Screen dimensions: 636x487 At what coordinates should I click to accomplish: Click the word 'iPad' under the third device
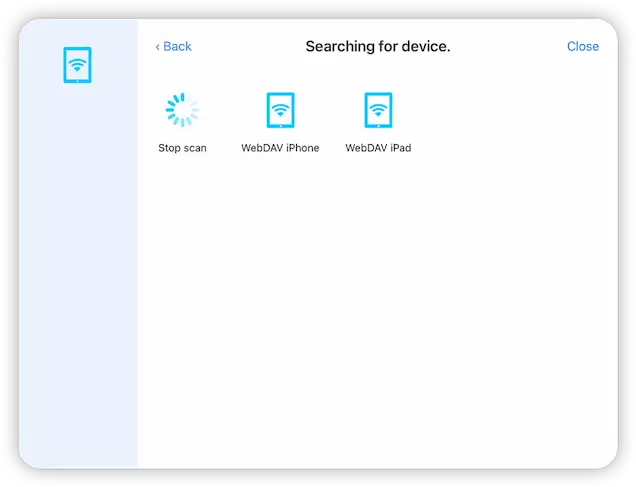(400, 148)
